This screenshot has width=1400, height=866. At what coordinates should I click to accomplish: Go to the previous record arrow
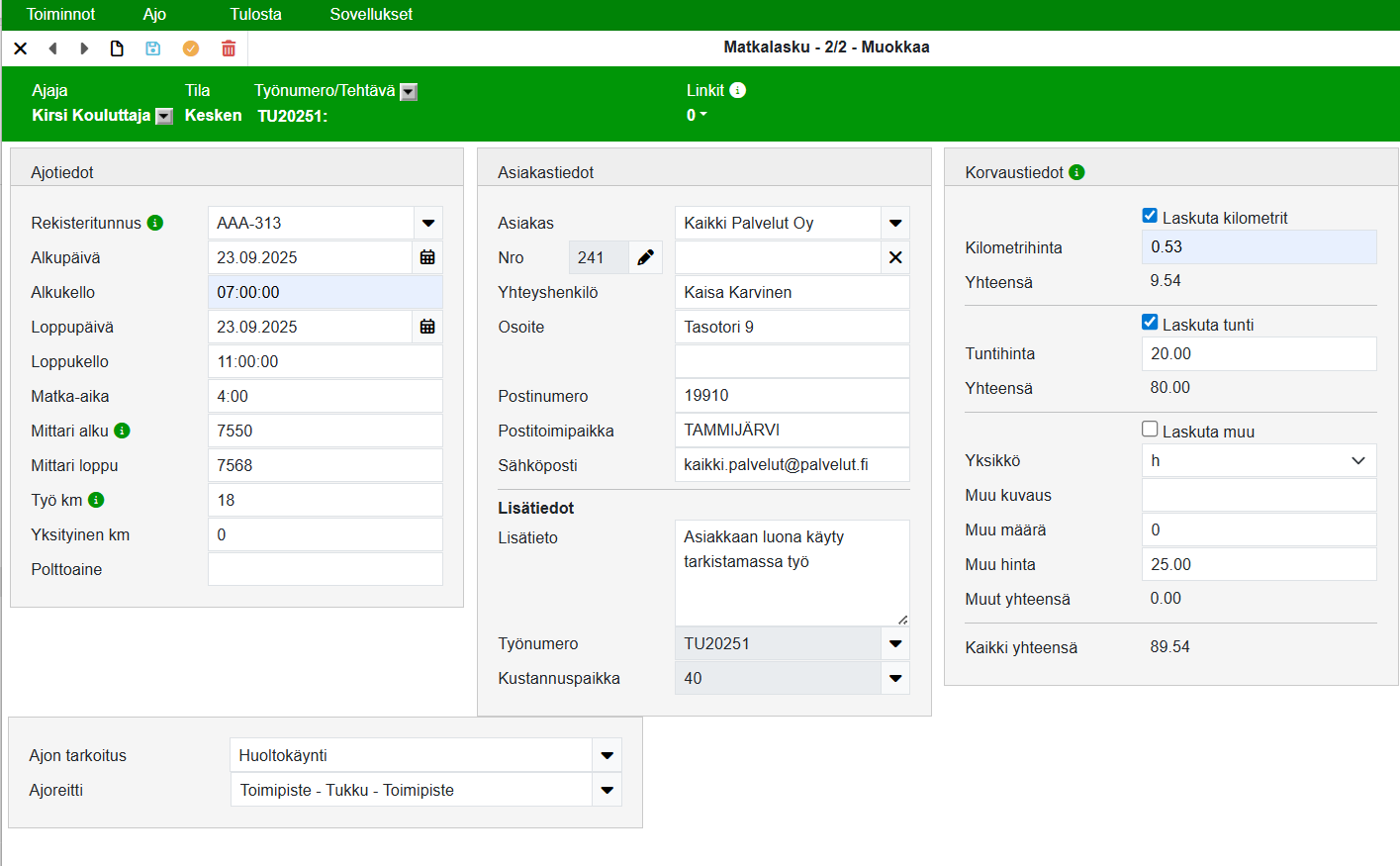[x=52, y=48]
